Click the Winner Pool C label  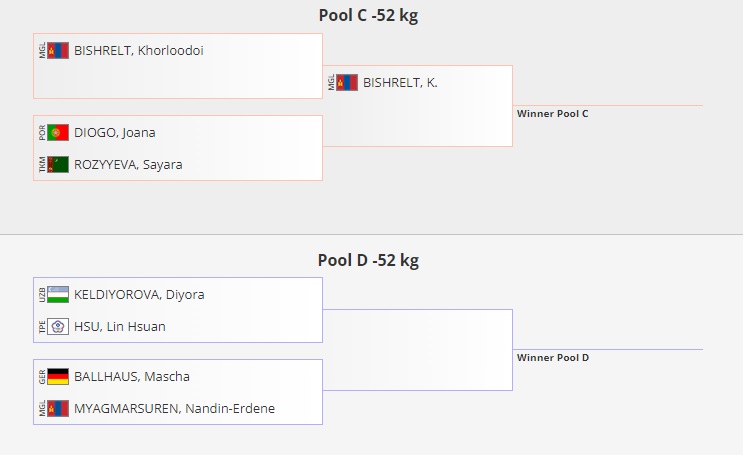pos(552,113)
